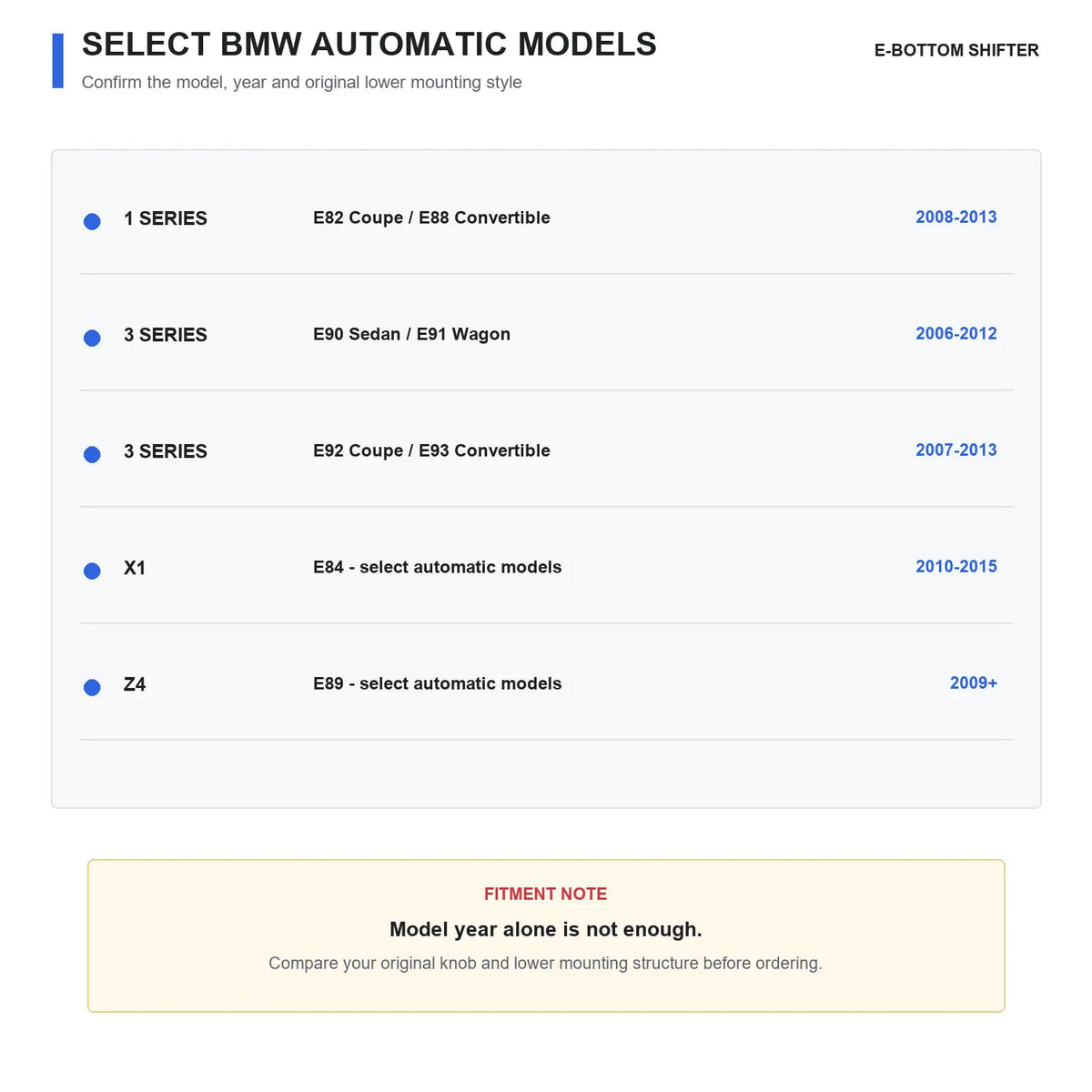Click E82 Coupe / E88 Convertible text
Viewport: 1092px width, 1092px height.
tap(431, 217)
